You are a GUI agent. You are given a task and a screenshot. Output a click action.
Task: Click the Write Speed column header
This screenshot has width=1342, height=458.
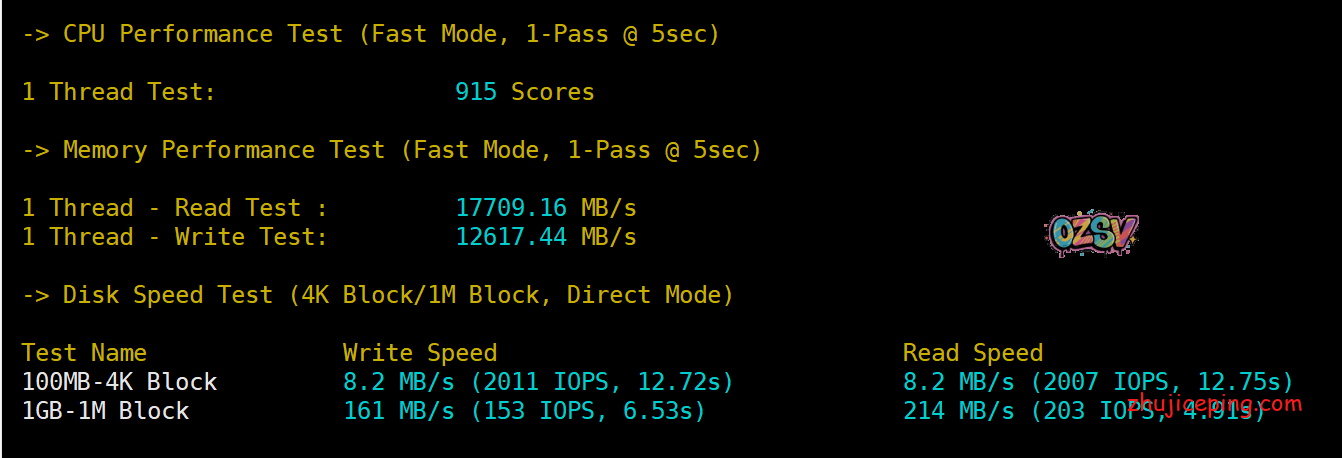click(419, 353)
